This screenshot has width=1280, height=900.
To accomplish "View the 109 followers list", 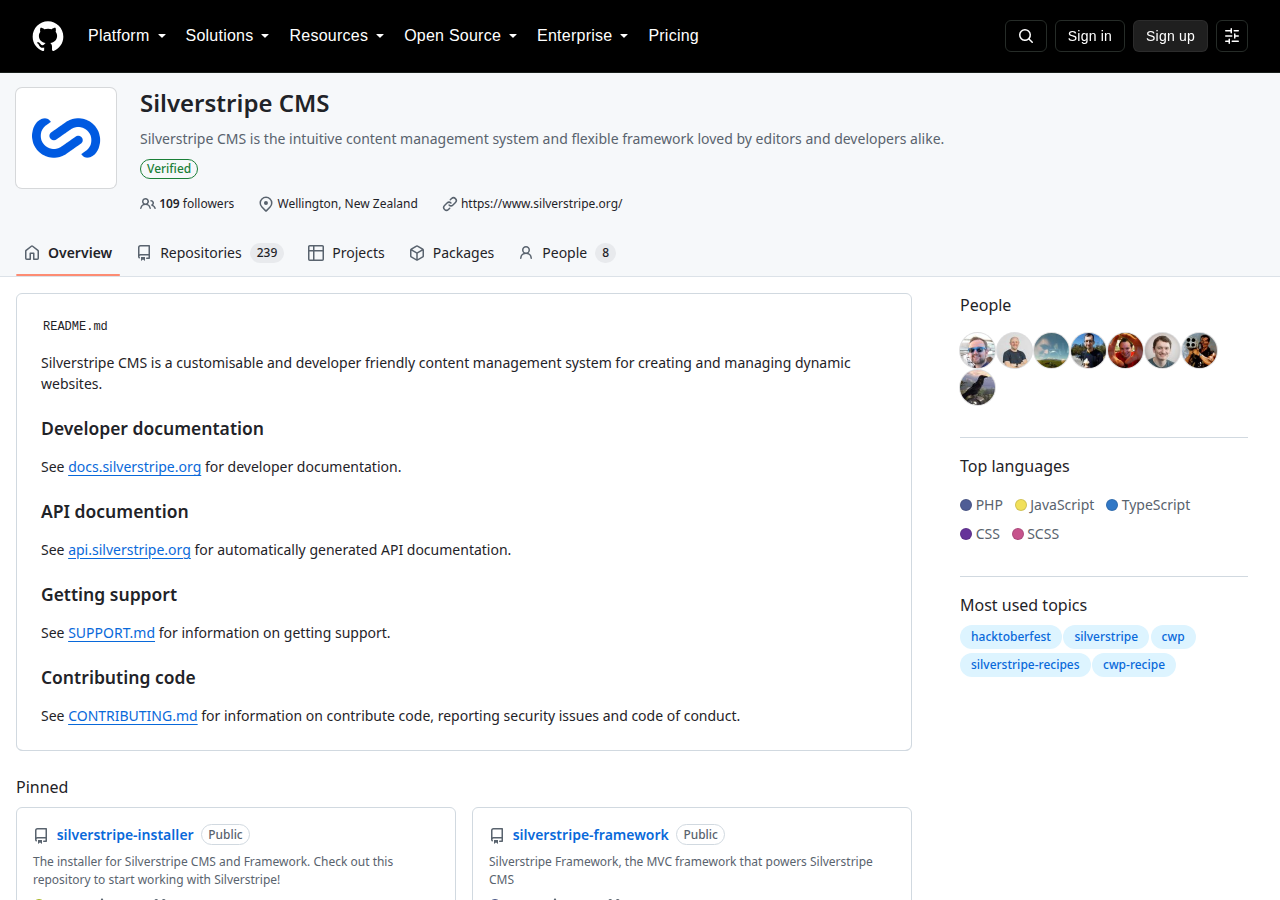I will [x=188, y=204].
